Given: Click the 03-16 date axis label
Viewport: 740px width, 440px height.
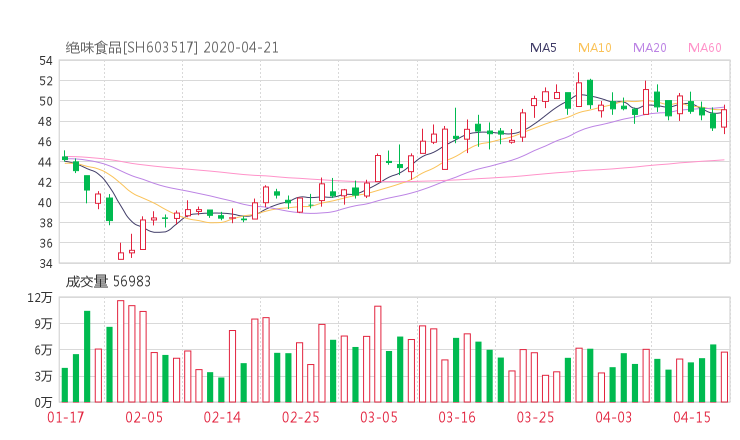Looking at the screenshot, I should coord(457,417).
